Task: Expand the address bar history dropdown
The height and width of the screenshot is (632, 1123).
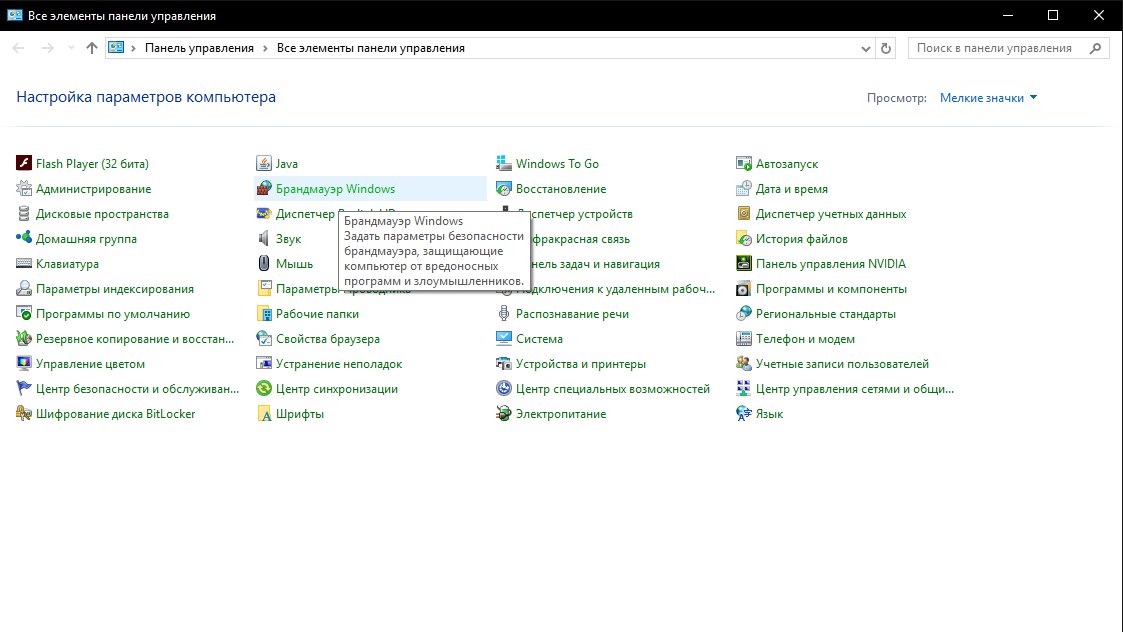Action: tap(865, 48)
